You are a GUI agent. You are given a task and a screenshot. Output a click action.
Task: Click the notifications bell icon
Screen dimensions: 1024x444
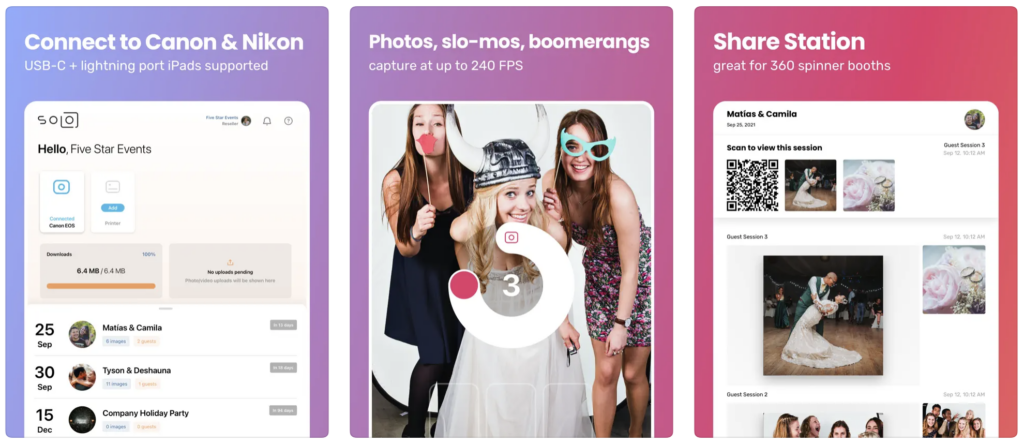pyautogui.click(x=267, y=121)
